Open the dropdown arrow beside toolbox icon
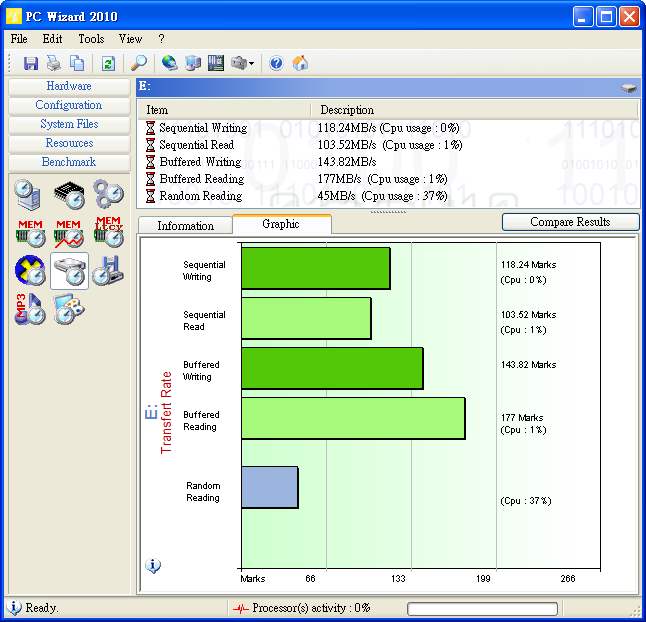Image resolution: width=646 pixels, height=622 pixels. click(251, 64)
